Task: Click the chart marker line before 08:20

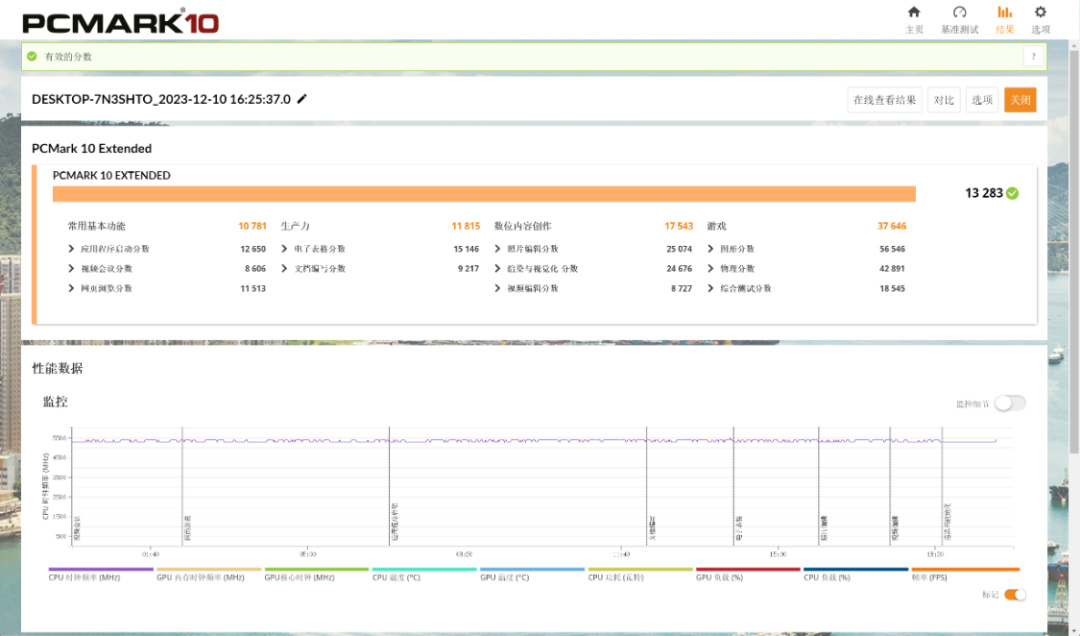Action: (389, 486)
